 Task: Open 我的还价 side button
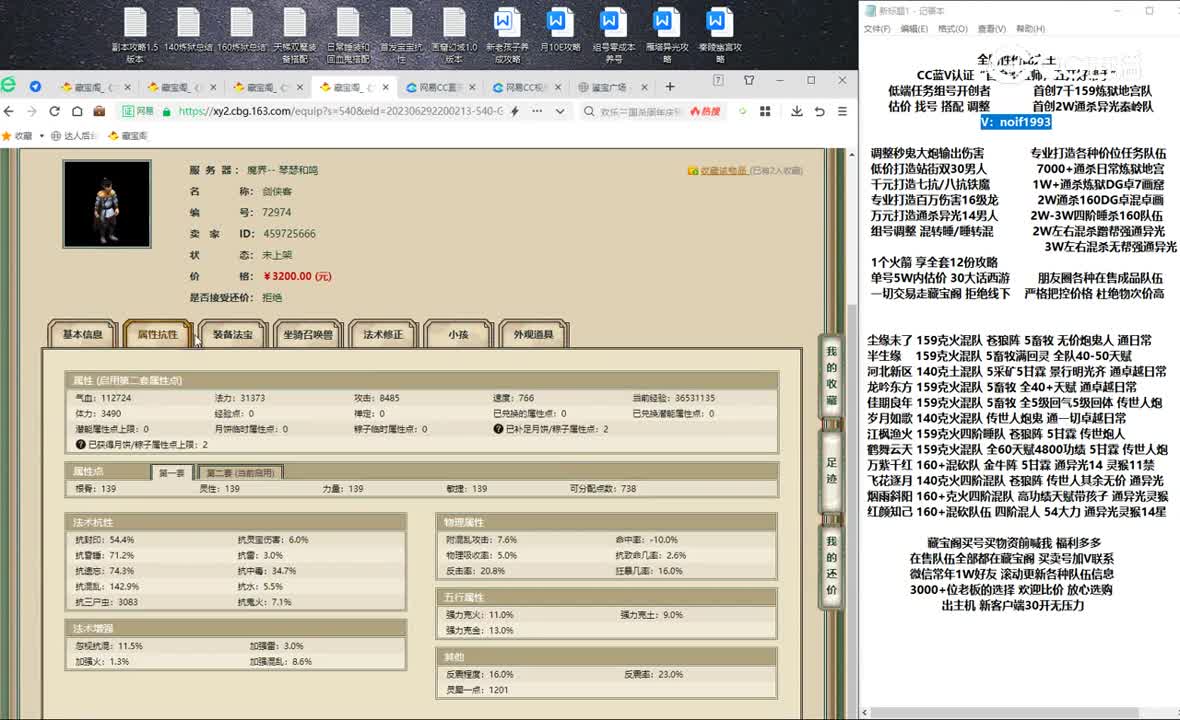pos(832,565)
